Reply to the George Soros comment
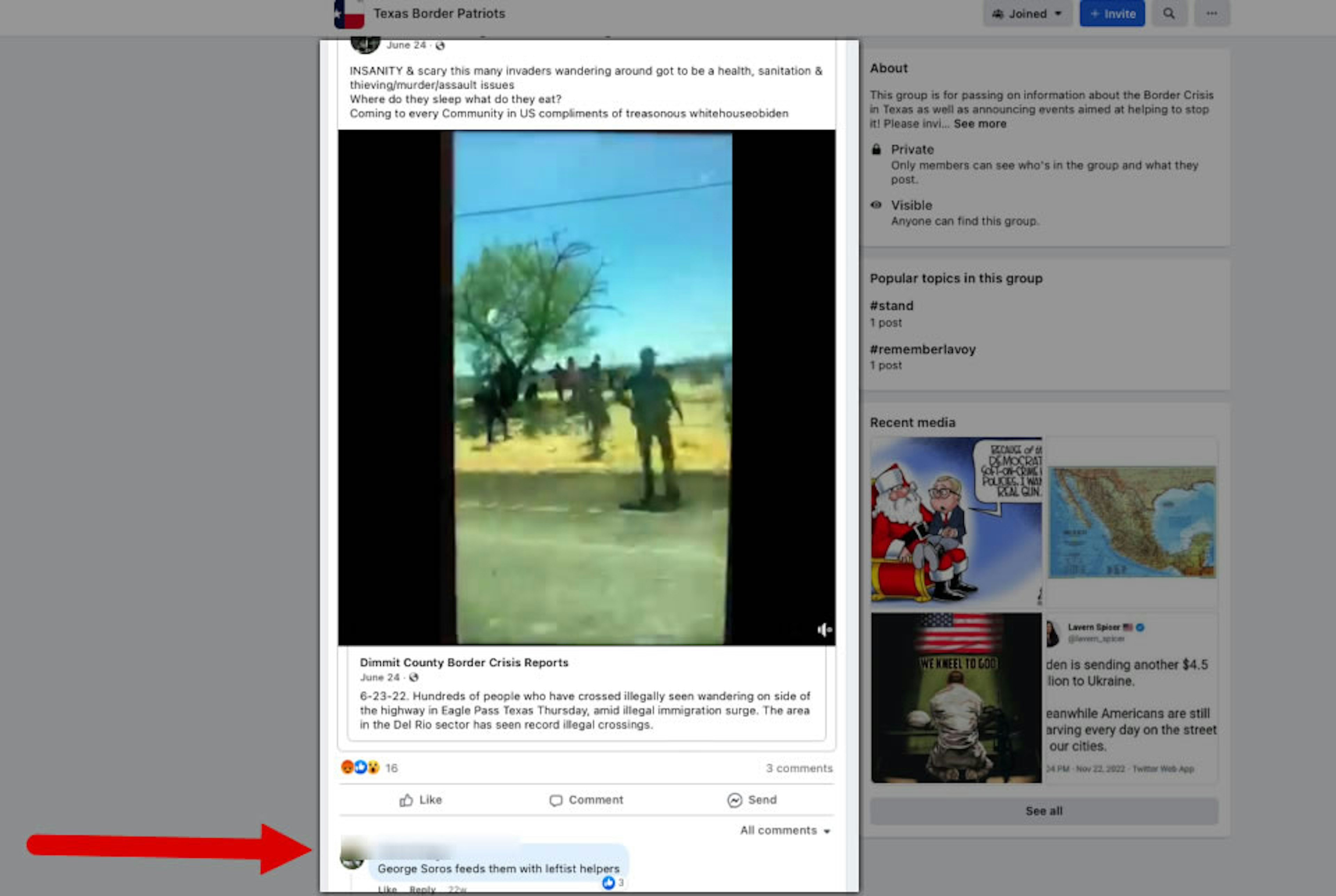Viewport: 1336px width, 896px height. pyautogui.click(x=422, y=889)
